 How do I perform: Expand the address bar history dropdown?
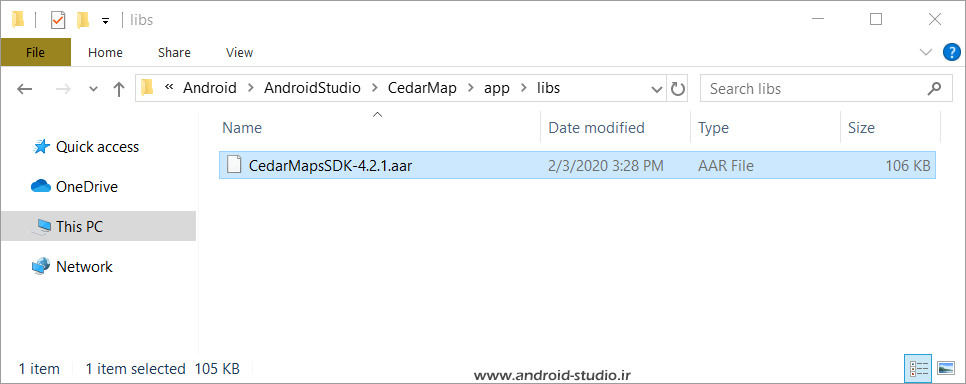point(657,89)
